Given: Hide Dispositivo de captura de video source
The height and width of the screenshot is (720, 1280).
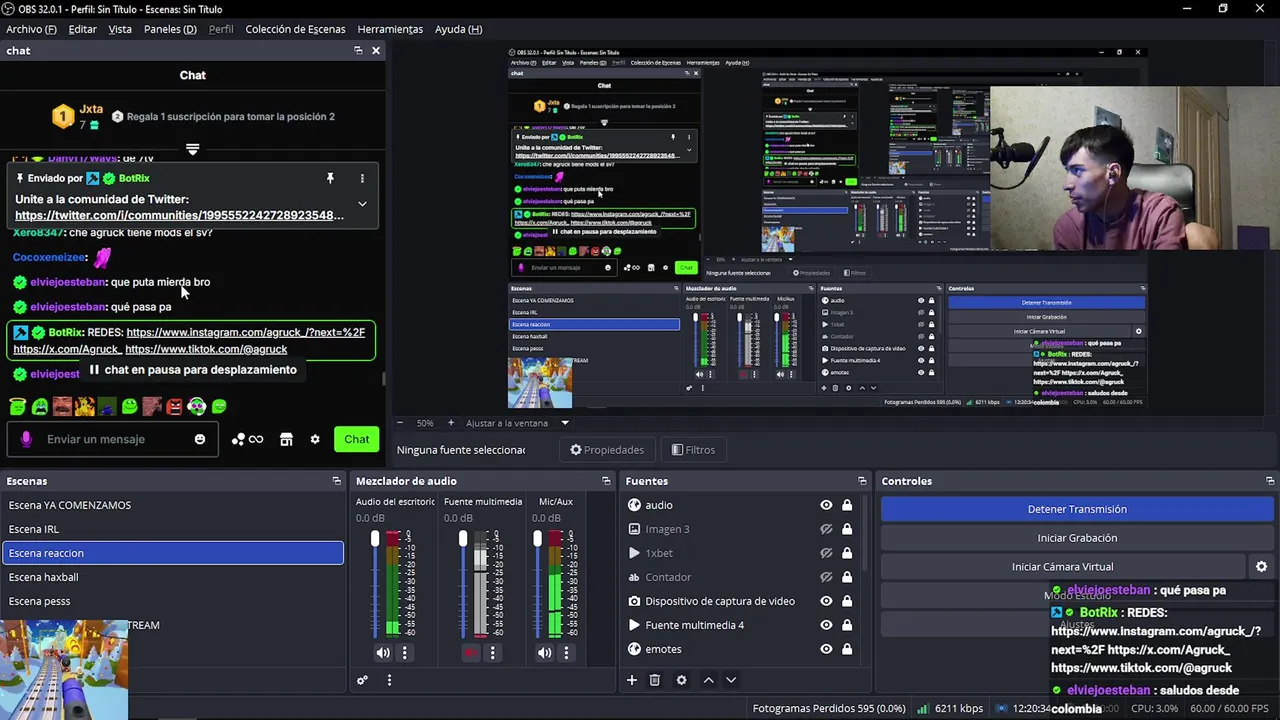Looking at the screenshot, I should click(826, 601).
